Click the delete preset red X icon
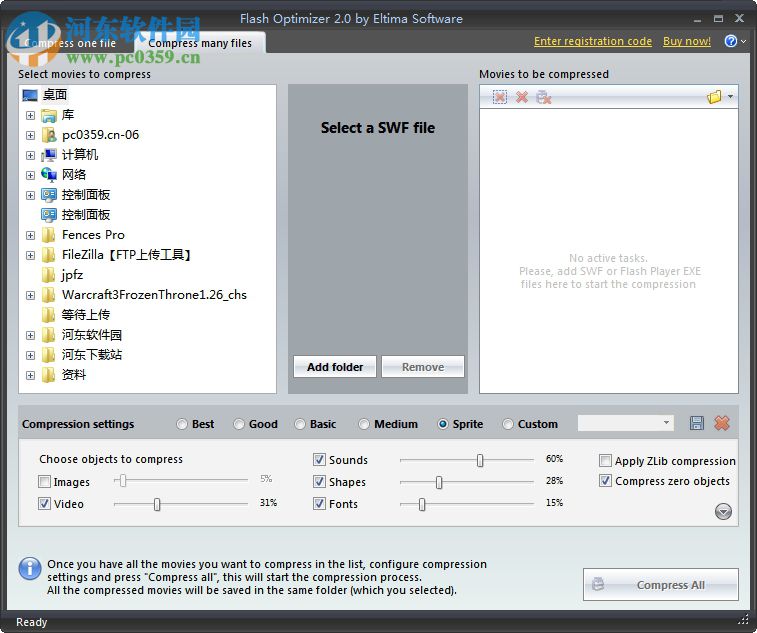Viewport: 757px width, 633px height. point(722,423)
